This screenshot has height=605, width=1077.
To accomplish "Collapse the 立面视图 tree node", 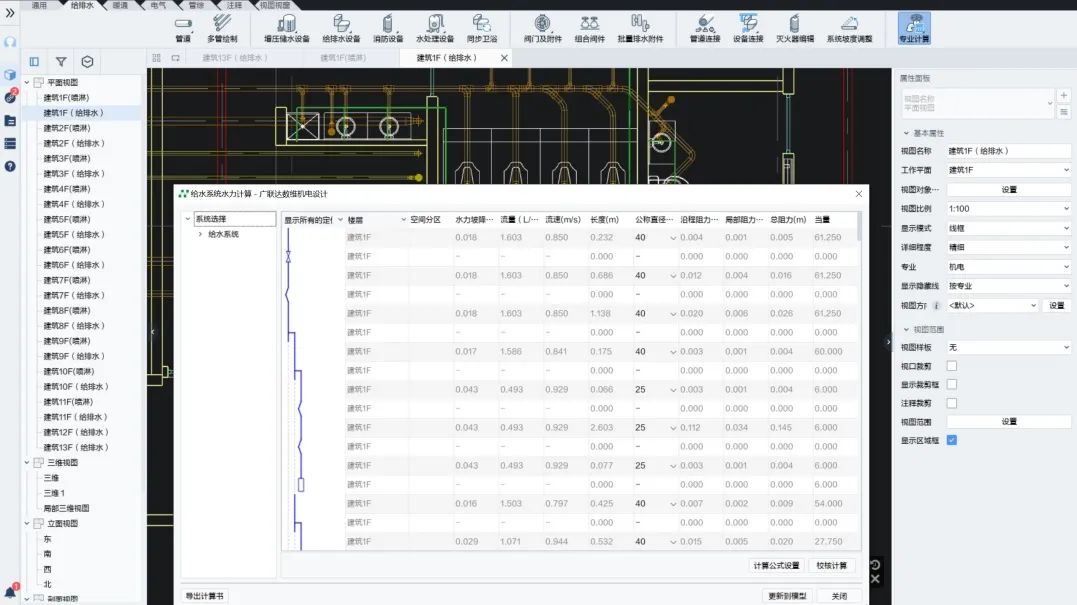I will pyautogui.click(x=27, y=523).
